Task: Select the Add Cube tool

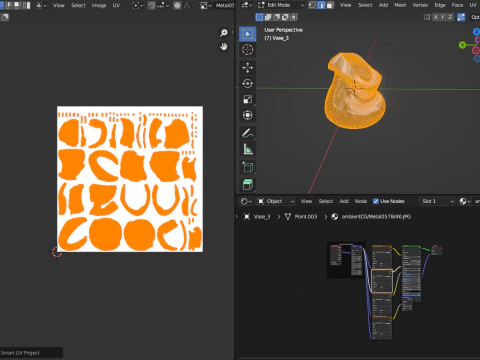Action: pos(247,167)
